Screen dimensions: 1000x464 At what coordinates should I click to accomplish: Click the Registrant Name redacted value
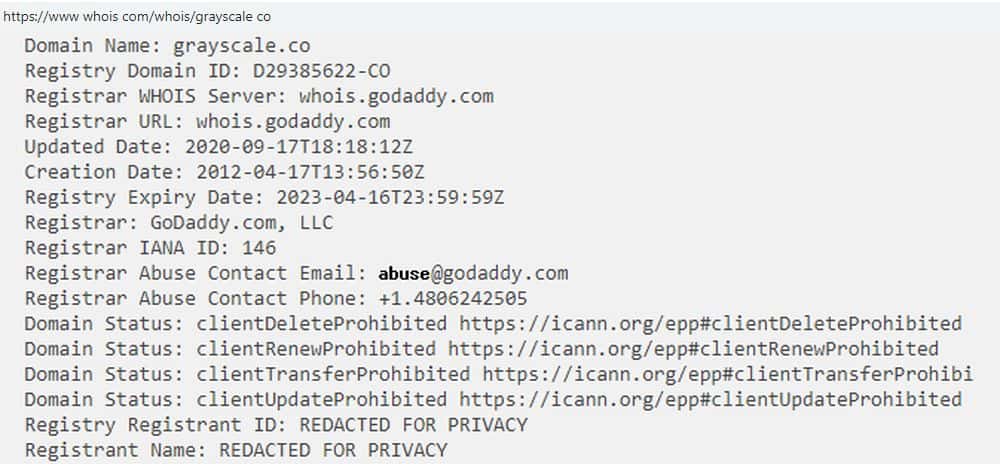[x=333, y=450]
